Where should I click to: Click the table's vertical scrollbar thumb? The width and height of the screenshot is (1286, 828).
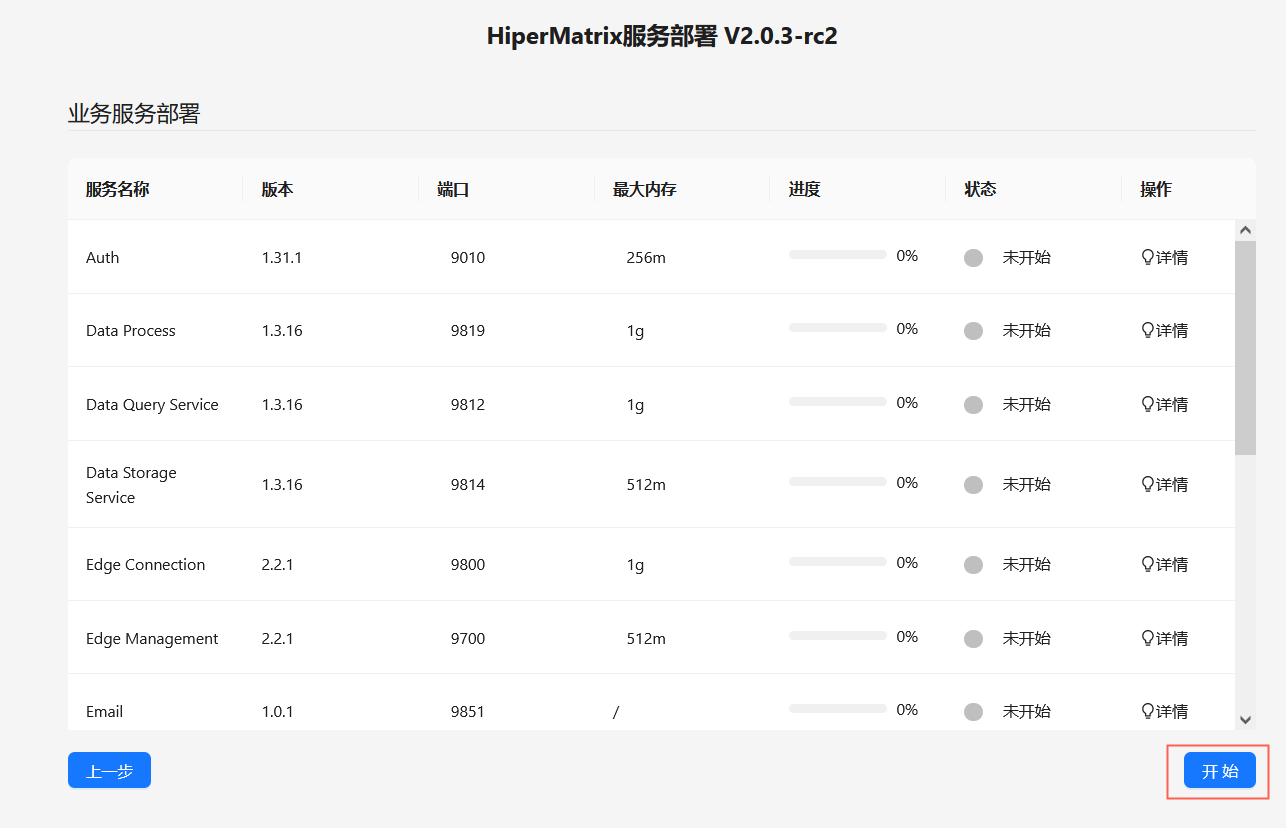pyautogui.click(x=1245, y=348)
